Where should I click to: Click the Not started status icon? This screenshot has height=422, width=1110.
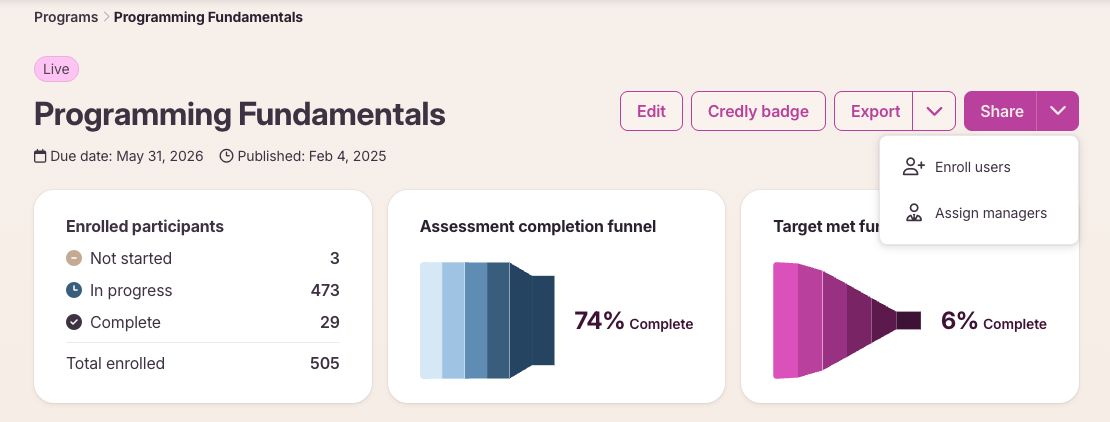pos(74,258)
